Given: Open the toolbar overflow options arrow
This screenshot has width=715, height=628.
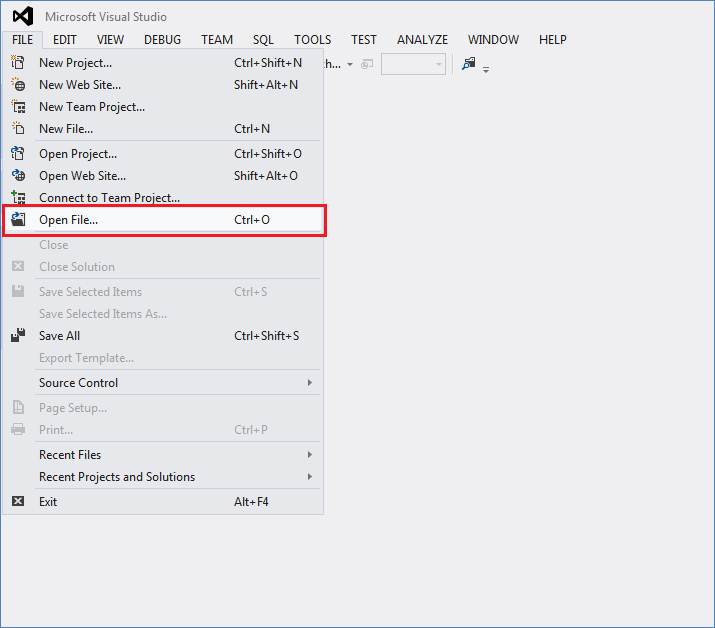Looking at the screenshot, I should (486, 70).
